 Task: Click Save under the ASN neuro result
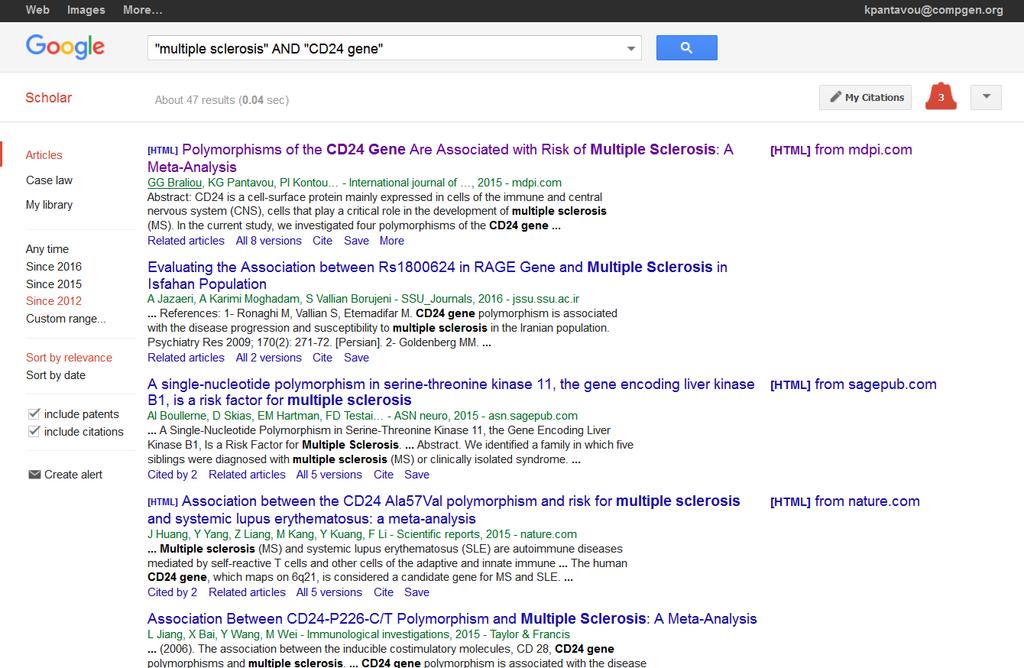pyautogui.click(x=417, y=475)
